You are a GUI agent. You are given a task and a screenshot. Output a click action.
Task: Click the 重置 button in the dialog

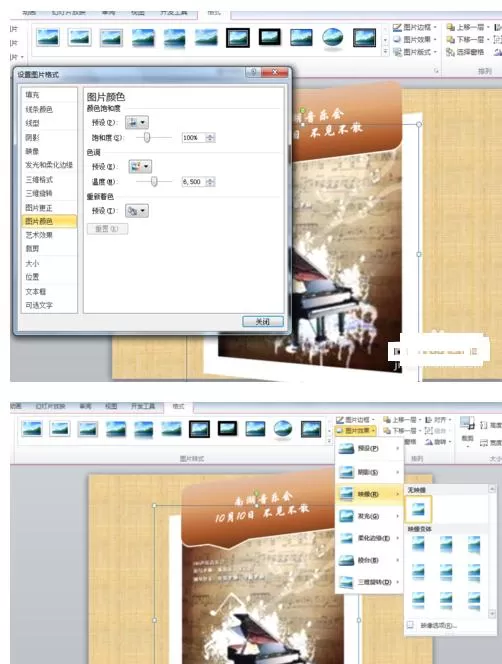point(107,229)
